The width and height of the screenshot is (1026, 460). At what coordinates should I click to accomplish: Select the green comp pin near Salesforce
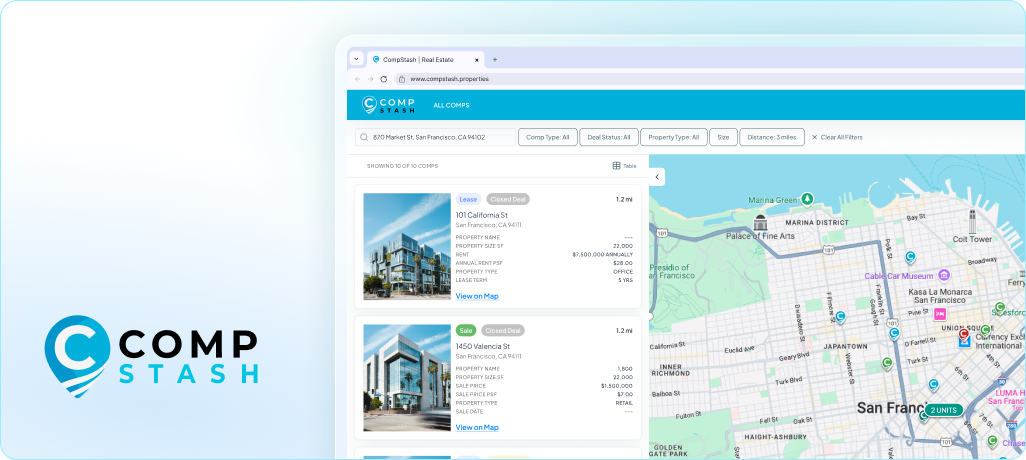(1000, 308)
